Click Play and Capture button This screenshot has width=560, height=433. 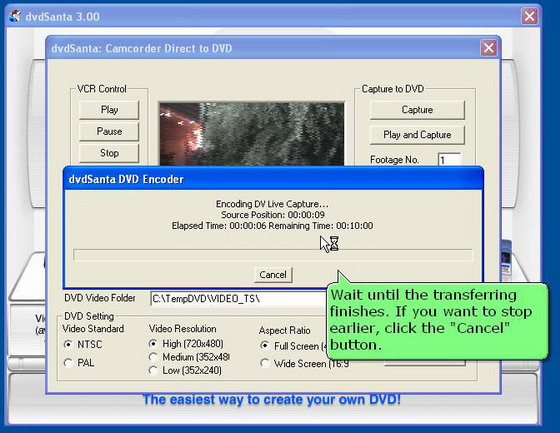click(417, 135)
